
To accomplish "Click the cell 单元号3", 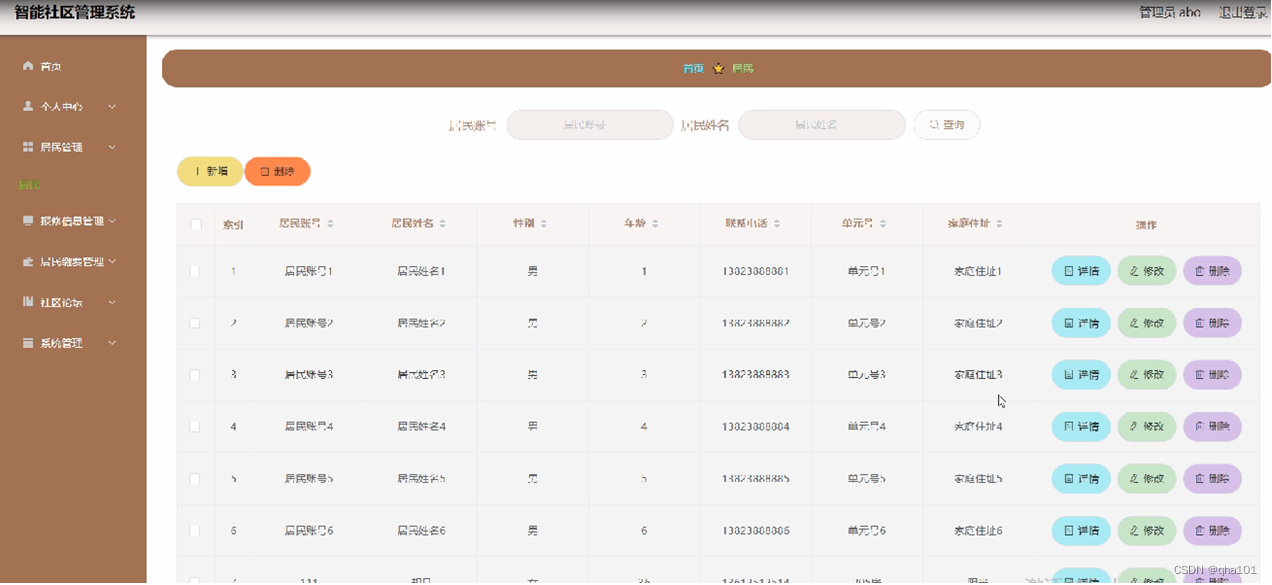I will coord(866,375).
